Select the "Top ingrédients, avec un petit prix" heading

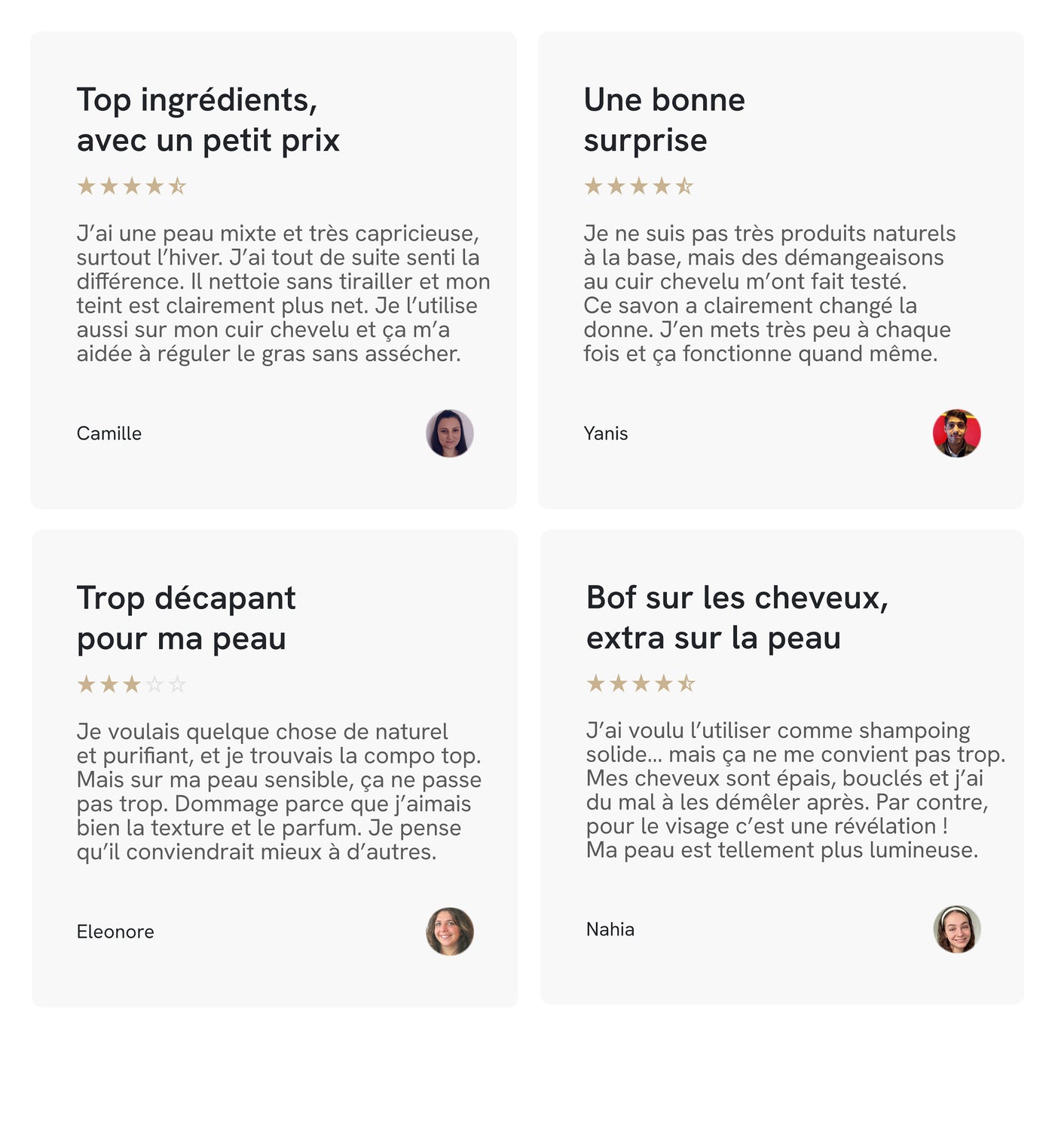pos(208,120)
